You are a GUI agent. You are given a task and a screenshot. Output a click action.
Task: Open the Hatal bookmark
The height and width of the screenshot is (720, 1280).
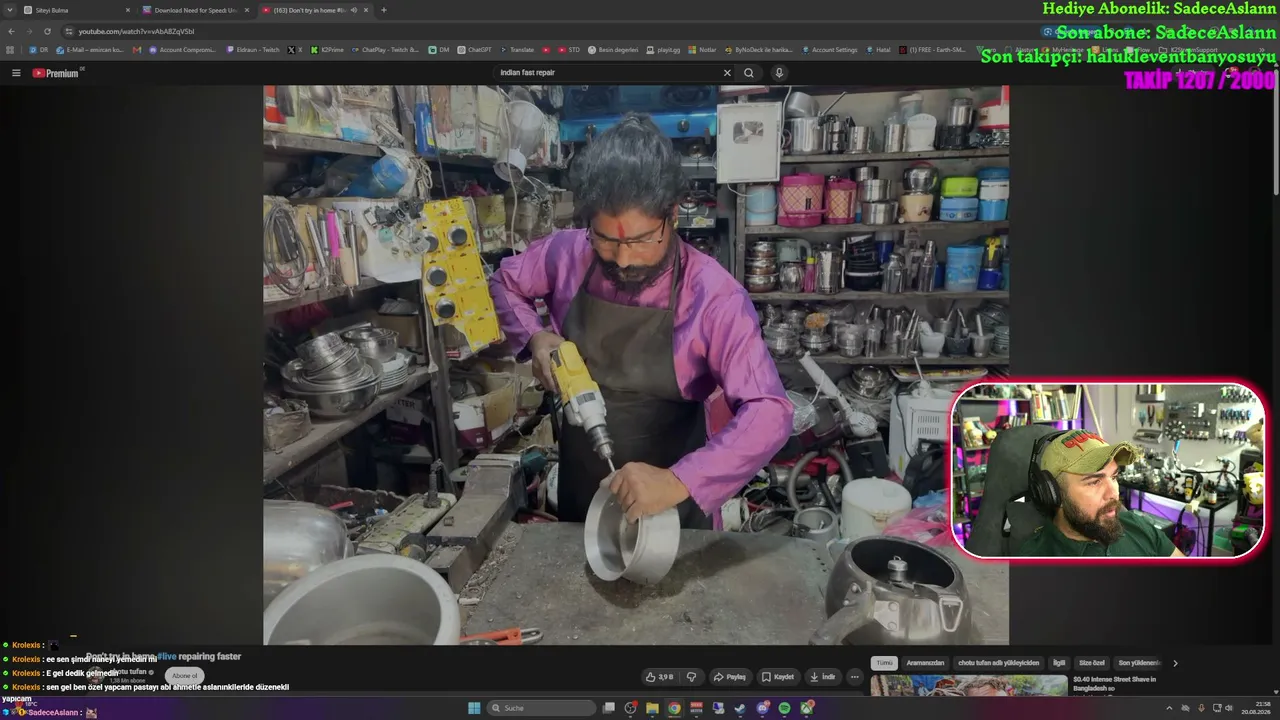(x=878, y=49)
